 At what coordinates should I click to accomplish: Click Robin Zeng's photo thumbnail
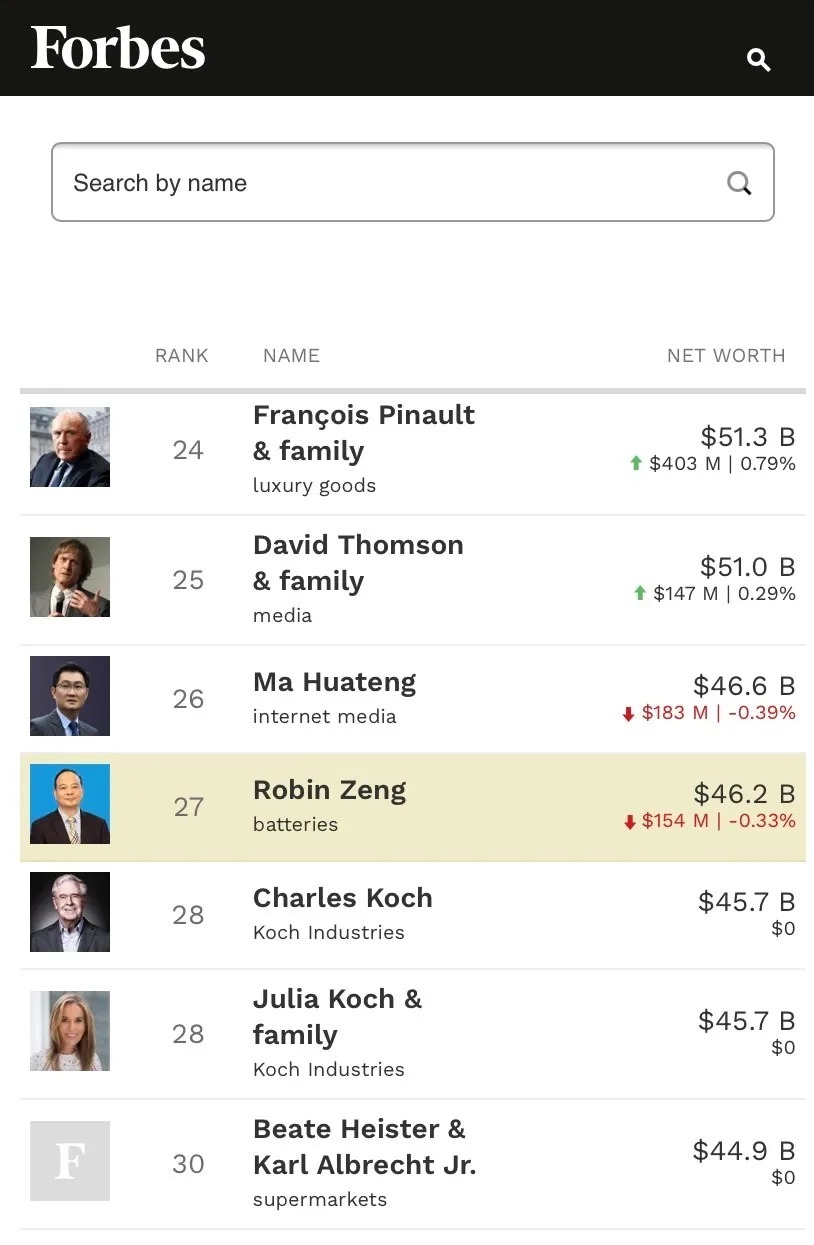70,804
